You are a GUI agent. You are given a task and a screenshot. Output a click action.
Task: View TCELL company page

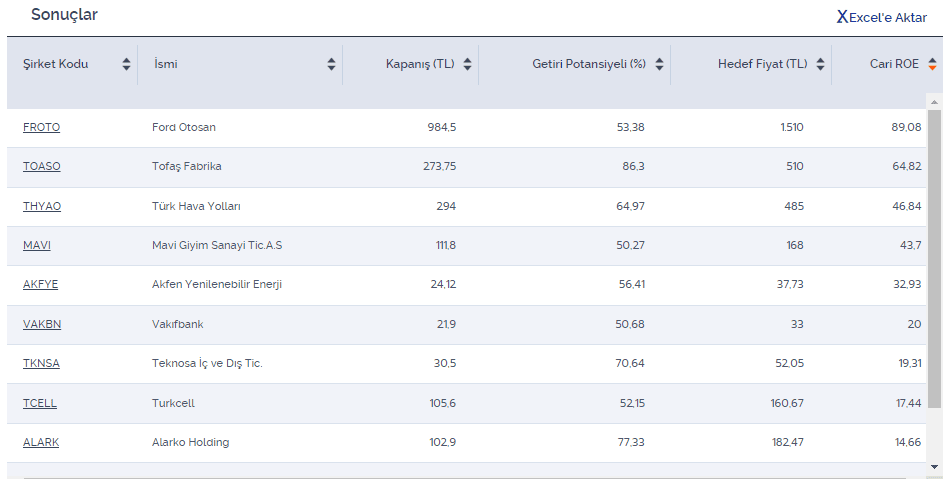pos(40,403)
